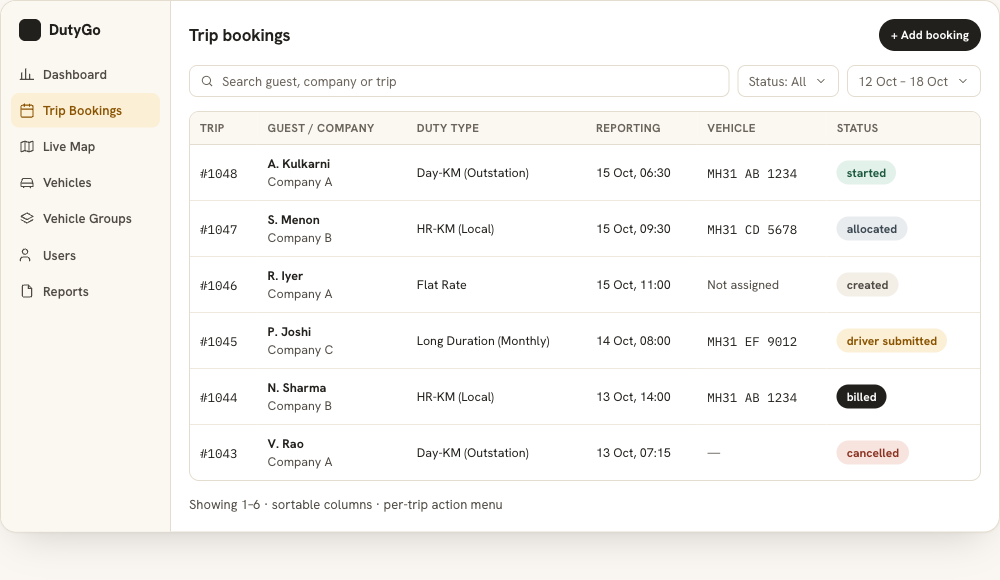Click the search magnifier icon

(207, 81)
